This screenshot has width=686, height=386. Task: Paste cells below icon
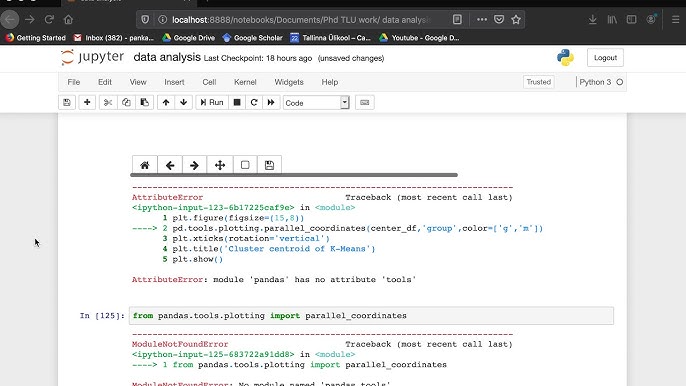click(x=144, y=102)
